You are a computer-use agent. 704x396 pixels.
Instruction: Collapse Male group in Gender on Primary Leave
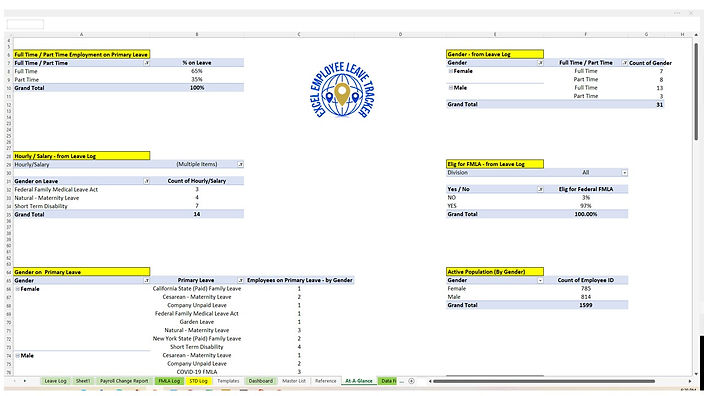click(18, 355)
